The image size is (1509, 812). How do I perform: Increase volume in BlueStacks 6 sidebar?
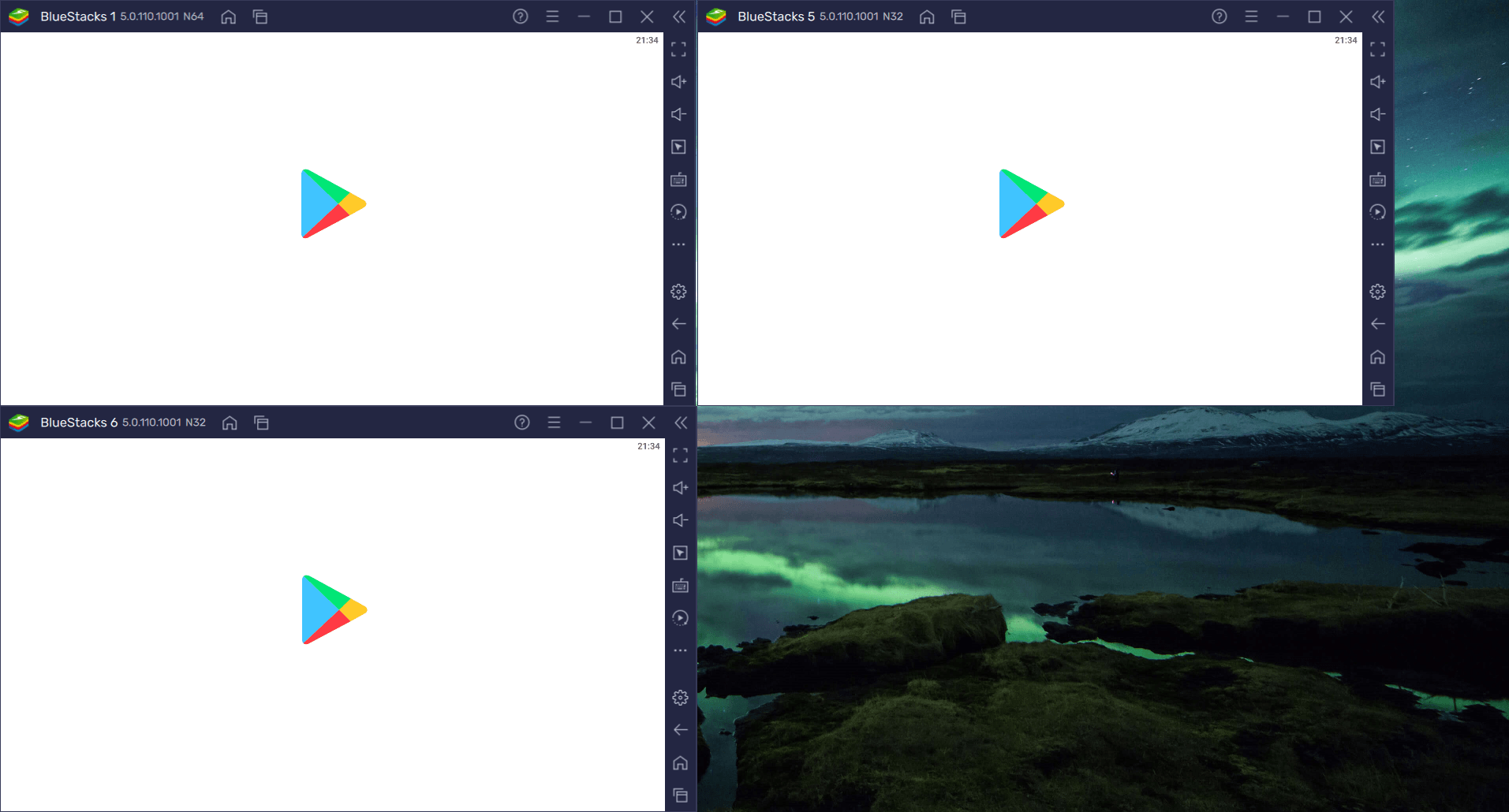(x=680, y=488)
